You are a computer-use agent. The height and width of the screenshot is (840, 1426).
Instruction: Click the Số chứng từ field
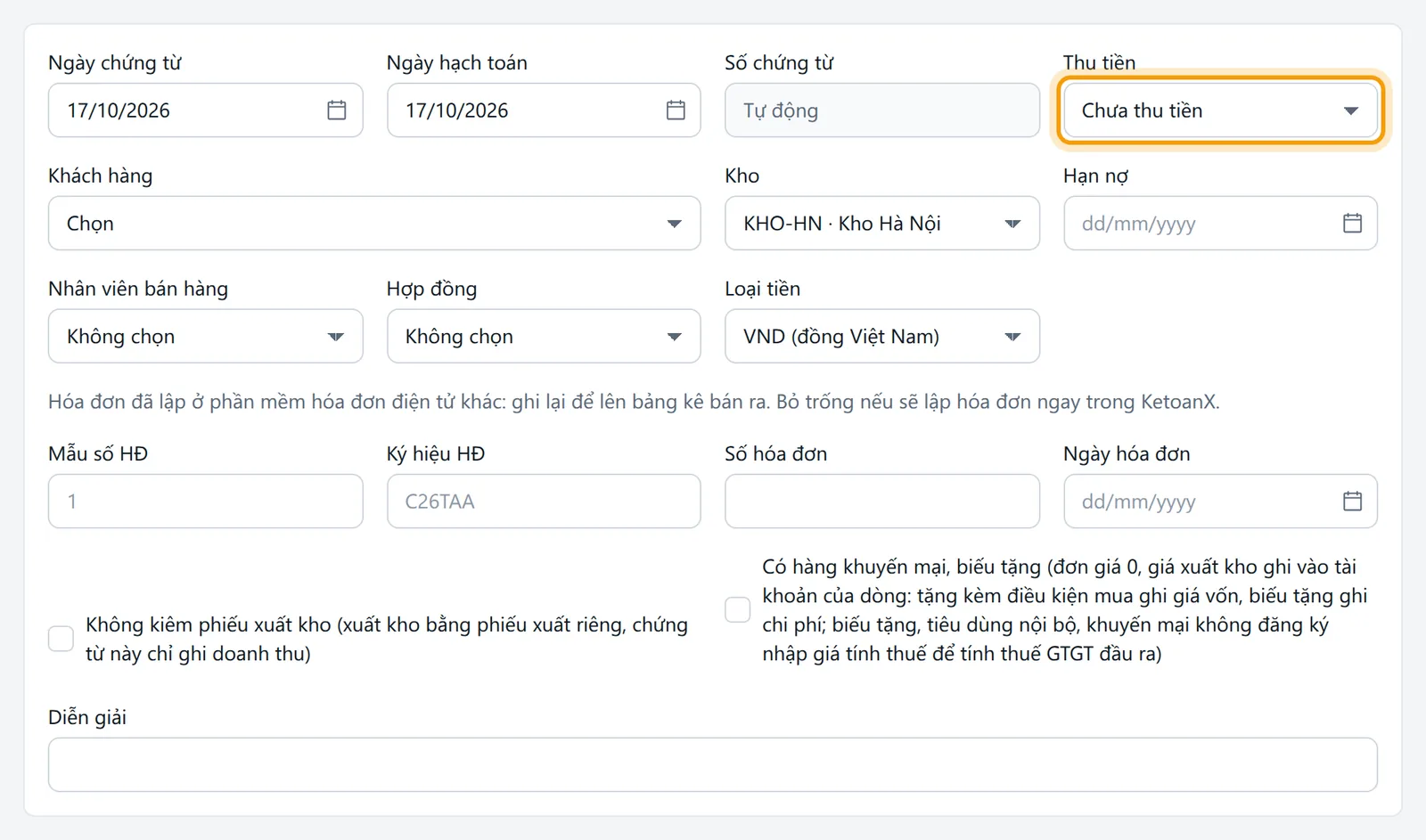(x=882, y=110)
